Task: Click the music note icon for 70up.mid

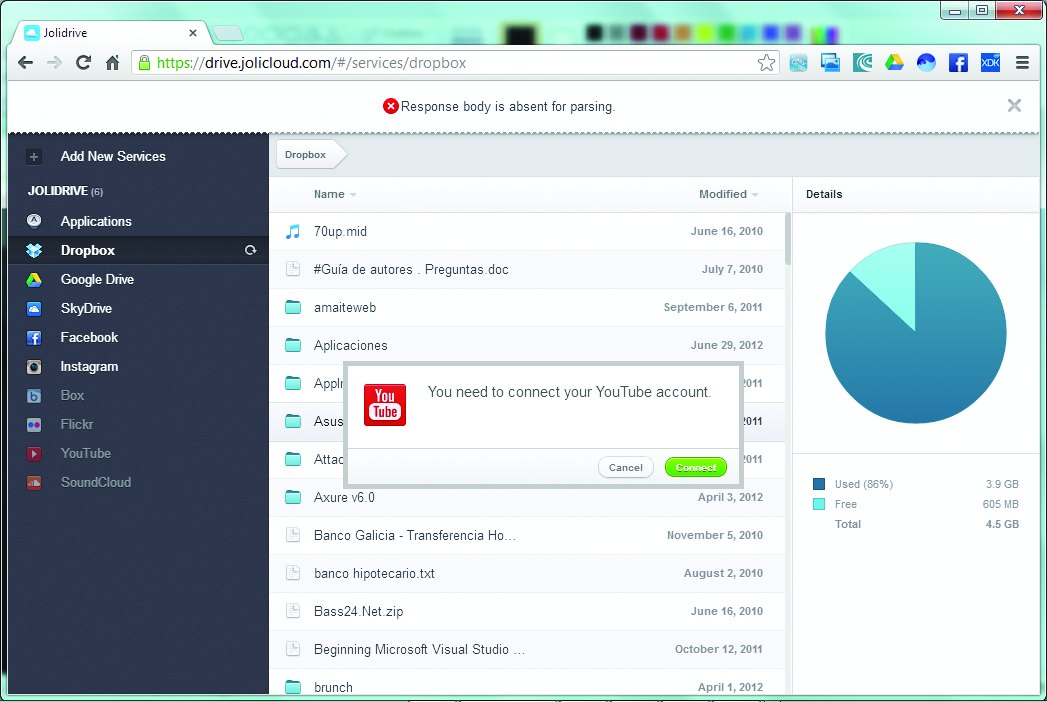Action: pyautogui.click(x=292, y=232)
